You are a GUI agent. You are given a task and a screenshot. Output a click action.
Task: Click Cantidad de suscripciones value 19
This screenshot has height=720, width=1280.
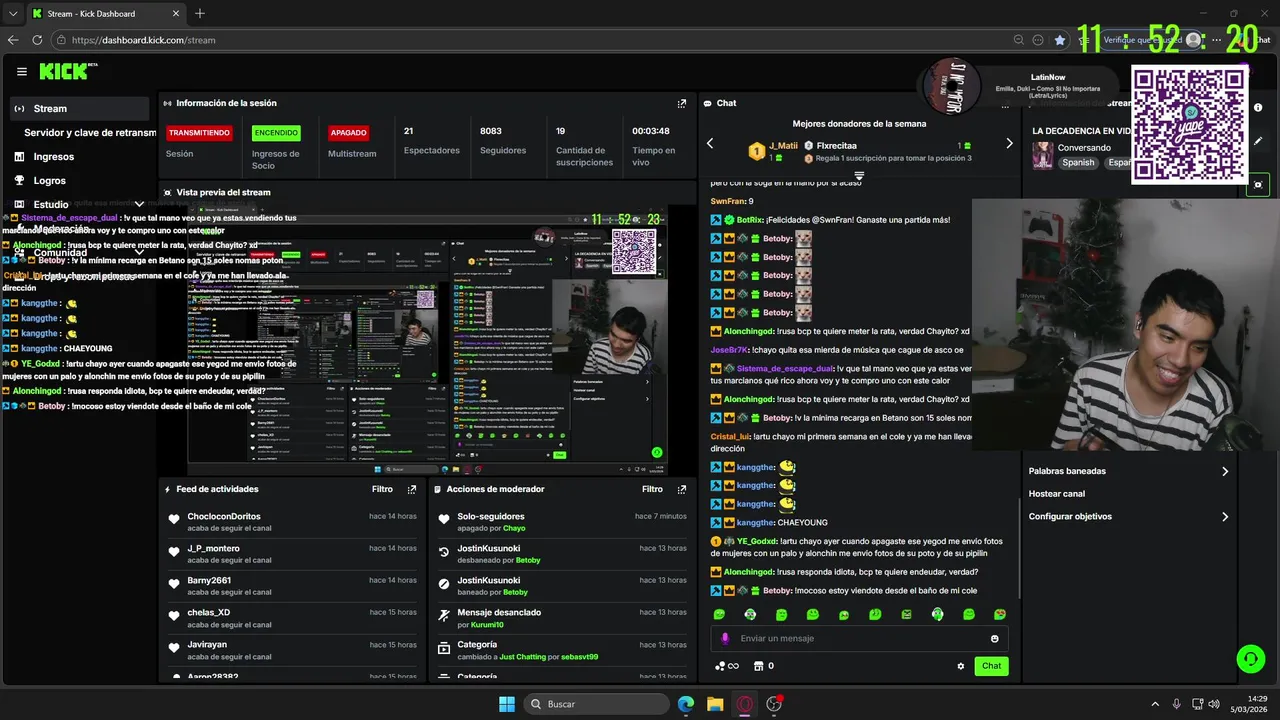click(561, 131)
